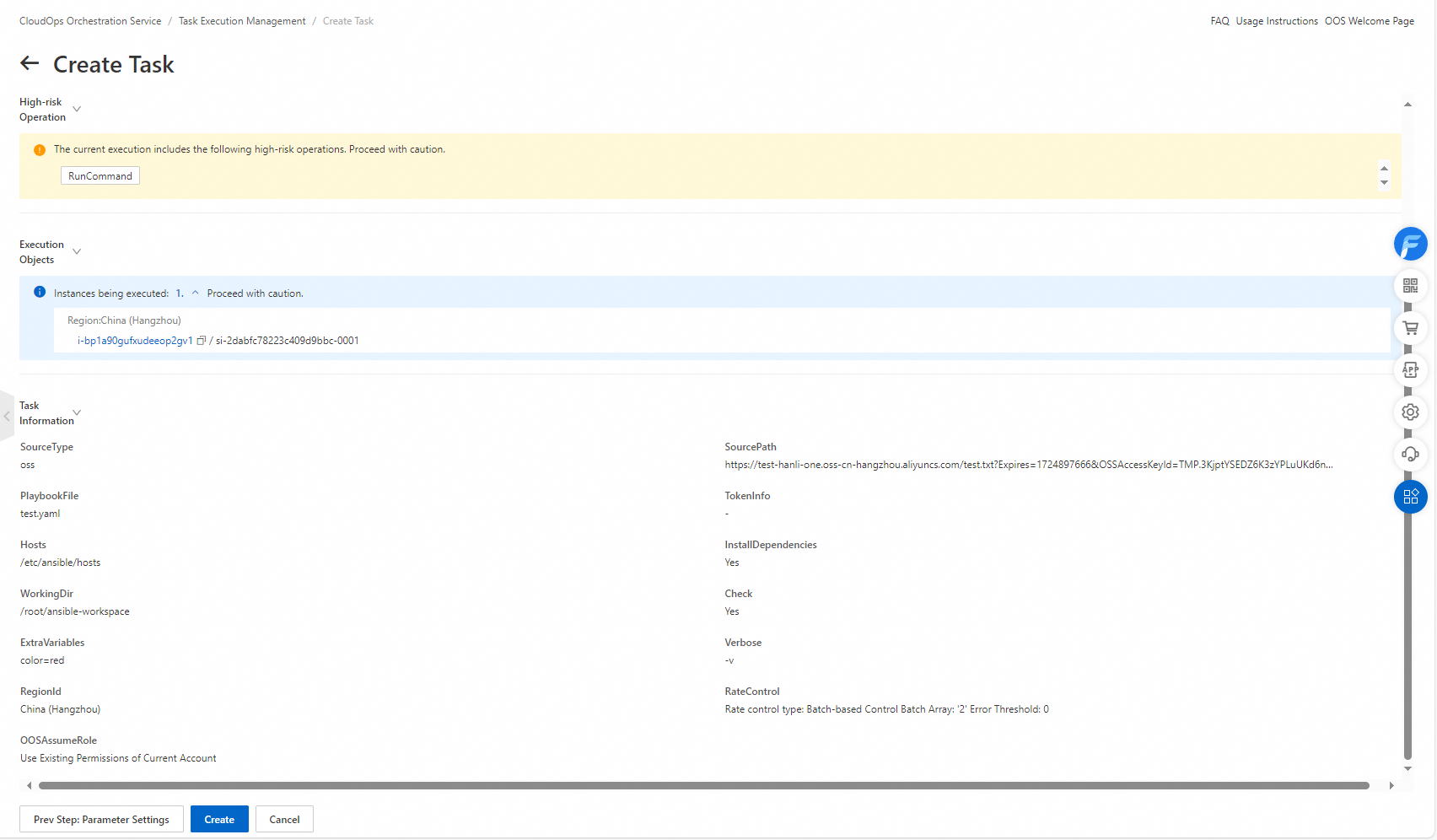Click the horizontal scrollbar right arrow
The image size is (1437, 840).
pyautogui.click(x=1391, y=785)
